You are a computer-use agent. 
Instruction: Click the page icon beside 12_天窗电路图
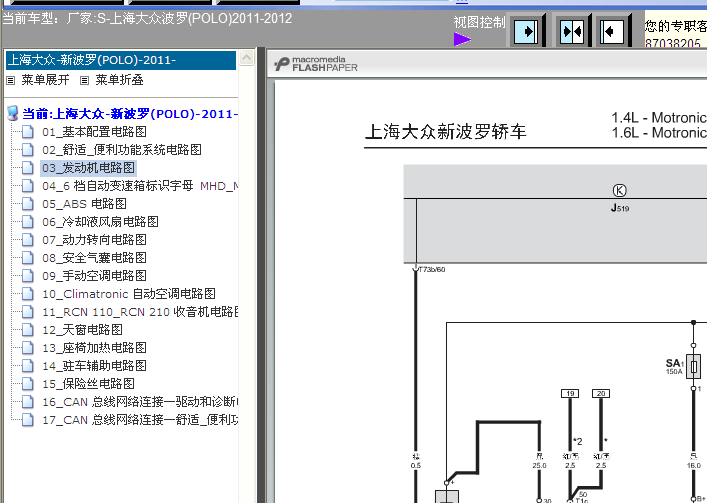28,330
